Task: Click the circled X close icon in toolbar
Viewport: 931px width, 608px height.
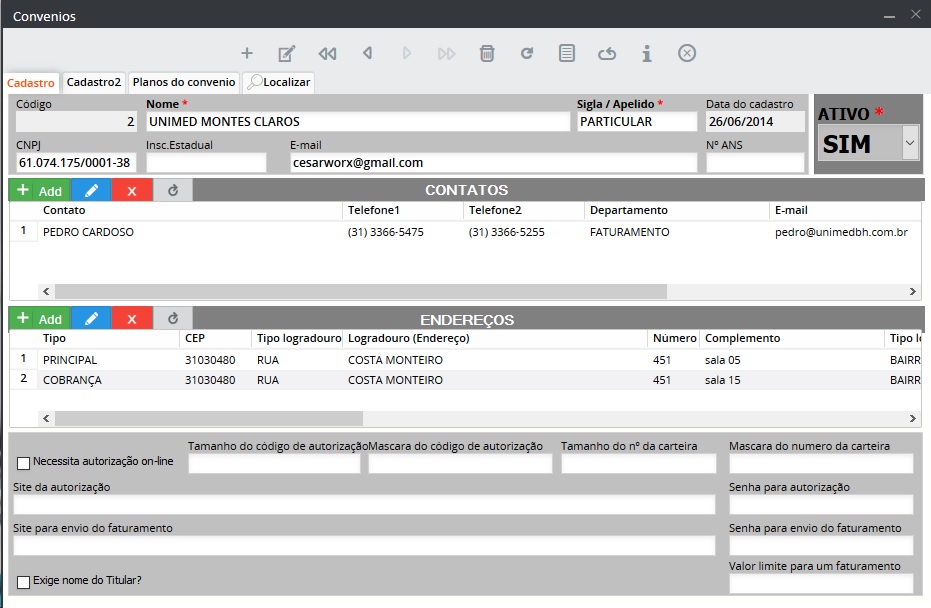Action: (x=687, y=53)
